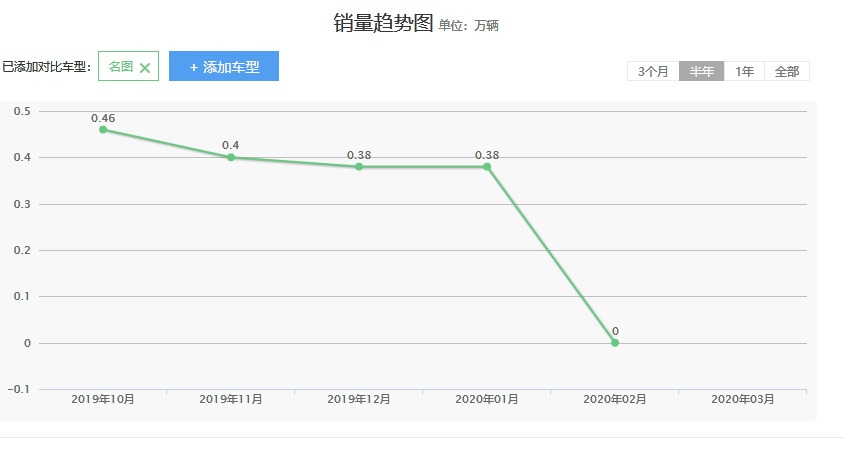Image resolution: width=844 pixels, height=449 pixels.
Task: Click the 2019年12月 x-axis label
Action: pyautogui.click(x=359, y=399)
